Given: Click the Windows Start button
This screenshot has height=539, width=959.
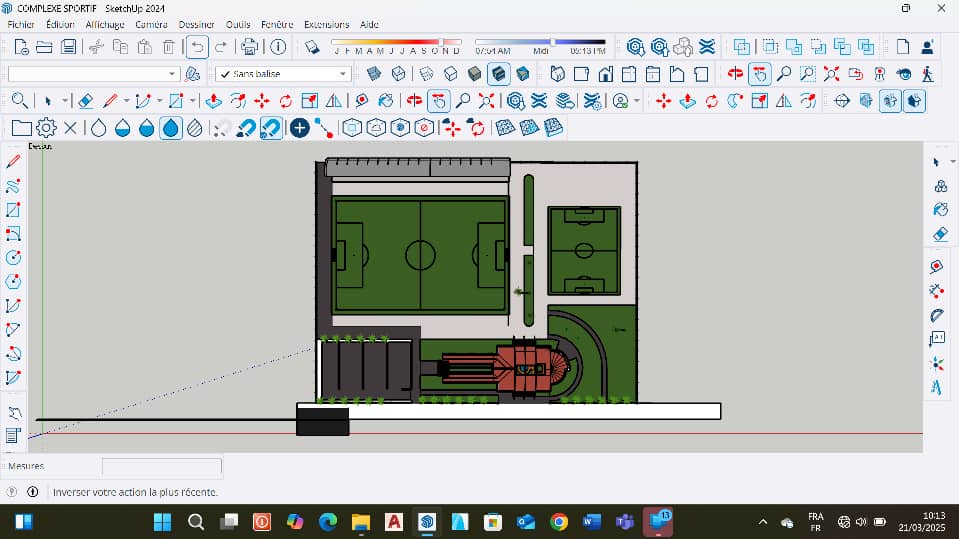Looking at the screenshot, I should coord(165,521).
